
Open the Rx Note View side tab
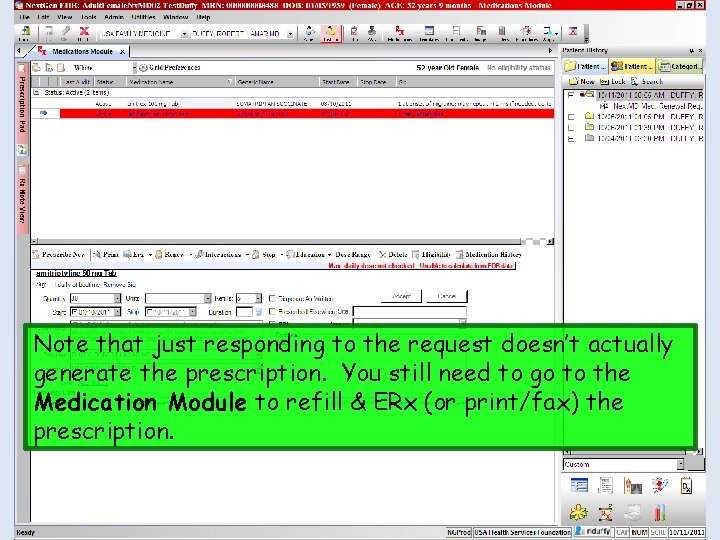(22, 197)
